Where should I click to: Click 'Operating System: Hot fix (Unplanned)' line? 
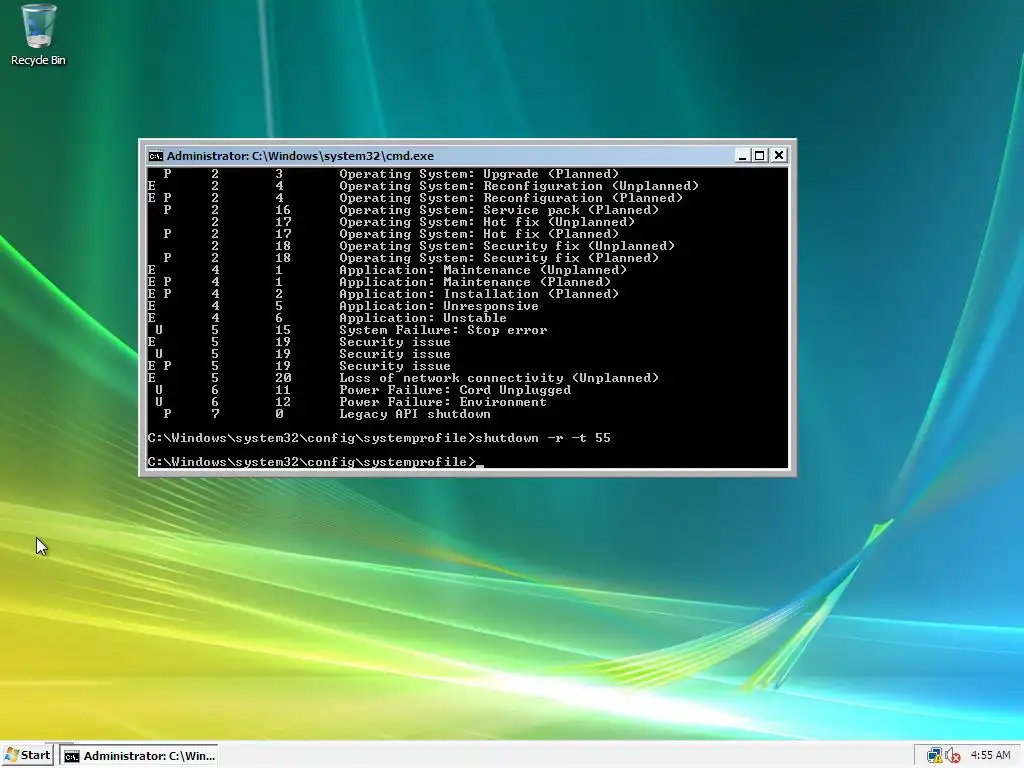tap(487, 222)
